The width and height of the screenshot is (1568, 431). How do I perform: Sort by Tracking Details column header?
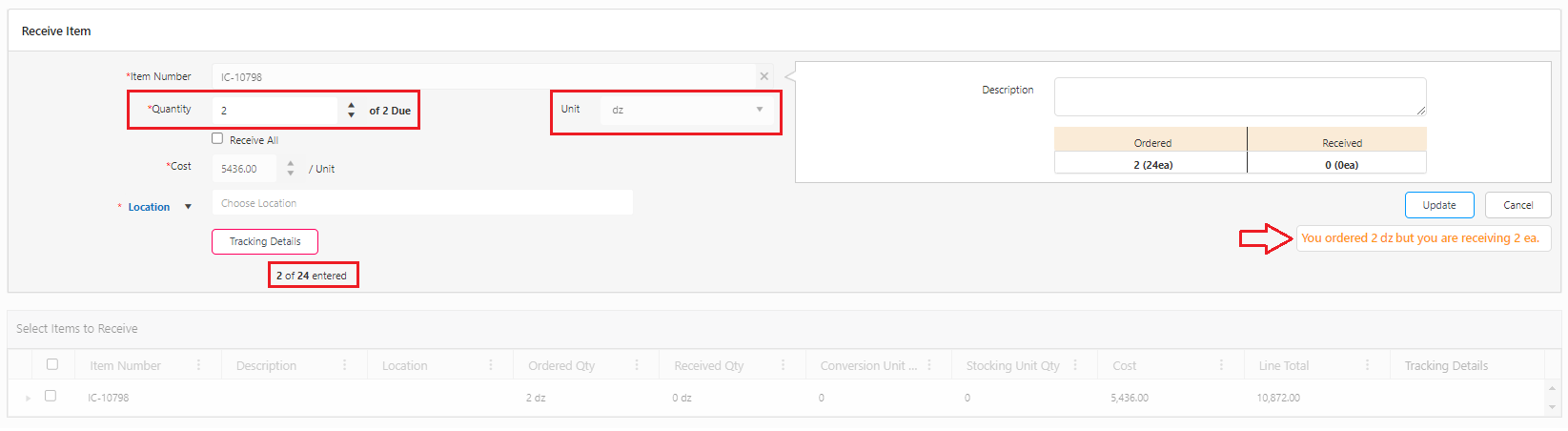click(x=1445, y=365)
